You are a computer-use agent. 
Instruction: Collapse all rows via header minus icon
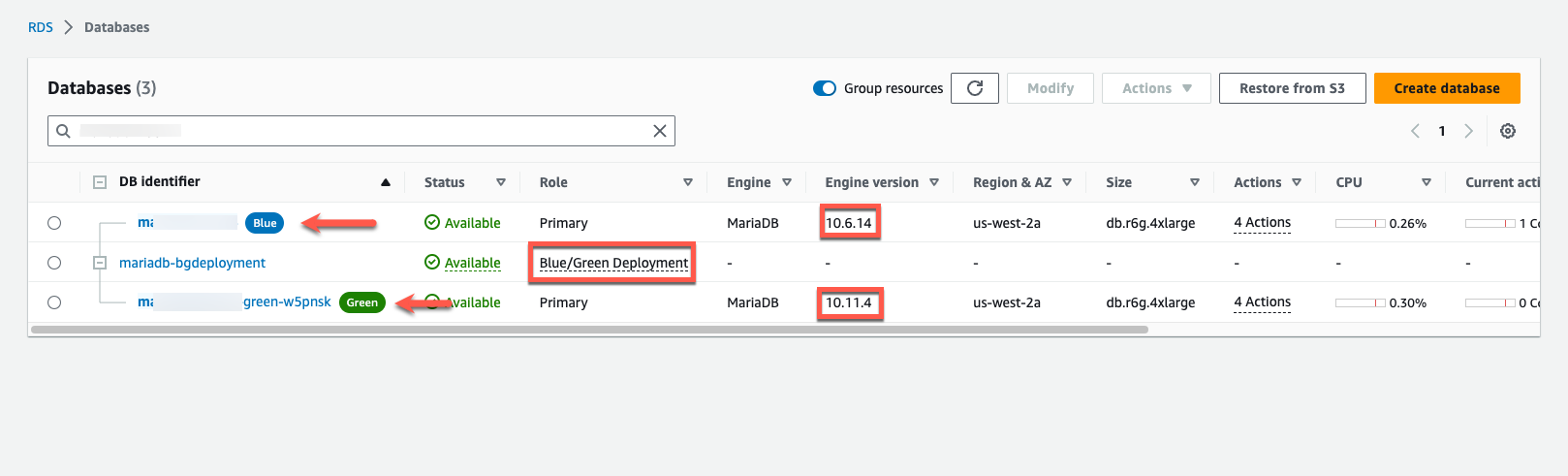pos(100,182)
